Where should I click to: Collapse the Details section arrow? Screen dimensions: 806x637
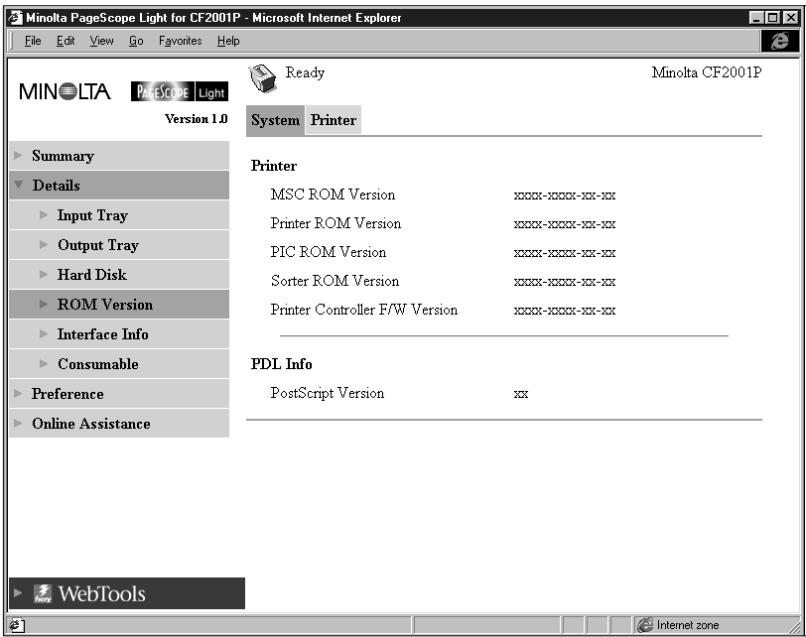click(19, 184)
